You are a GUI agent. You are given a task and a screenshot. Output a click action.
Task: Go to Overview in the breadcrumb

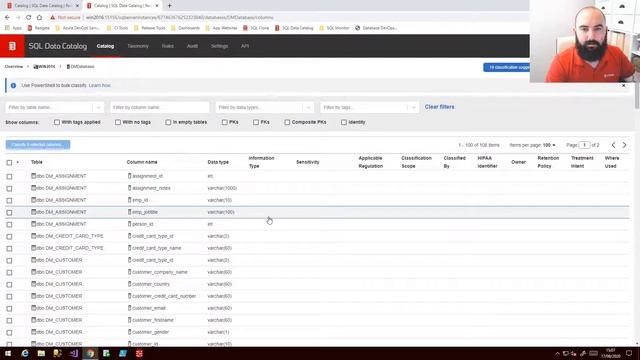pos(14,67)
